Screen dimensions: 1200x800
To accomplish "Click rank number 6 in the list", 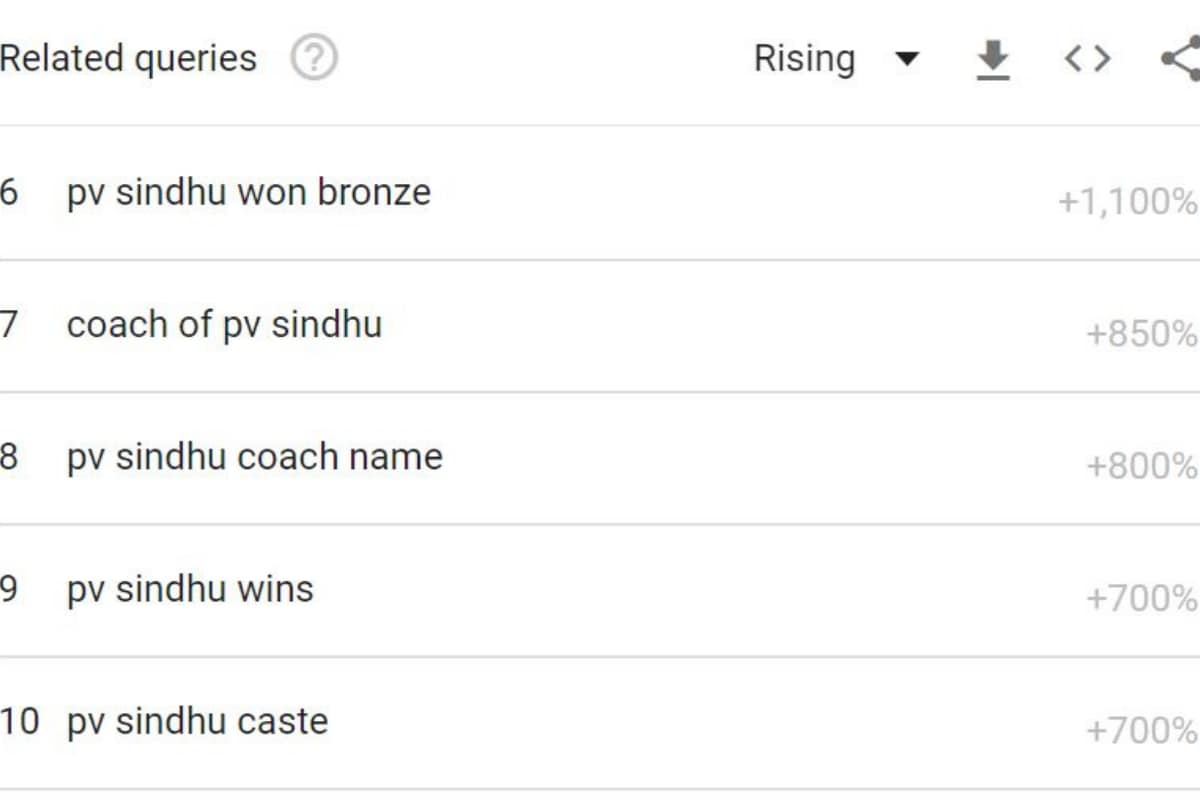I will point(9,192).
